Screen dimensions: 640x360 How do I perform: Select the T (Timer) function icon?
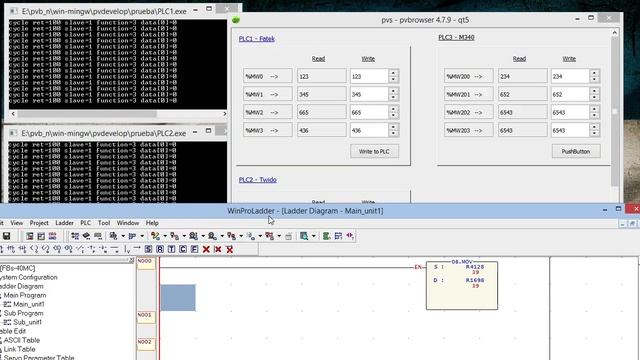[x=171, y=249]
